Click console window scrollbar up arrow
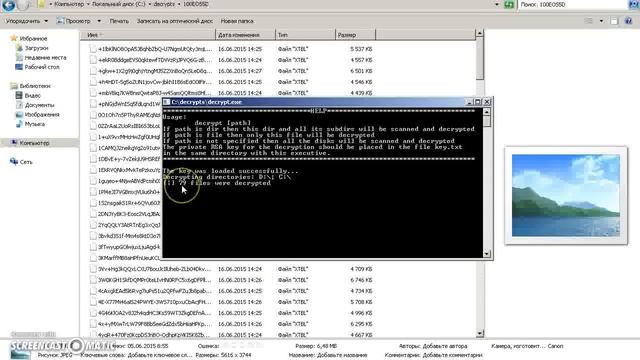The image size is (640, 360). 487,112
